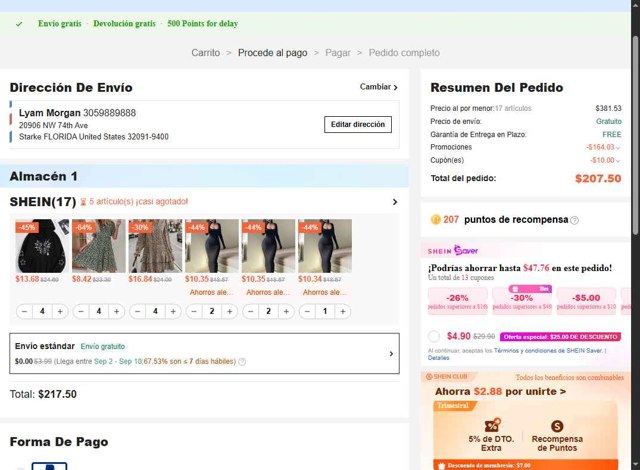
Task: Click the page vertical scrollbar thumb
Action: coord(636,135)
